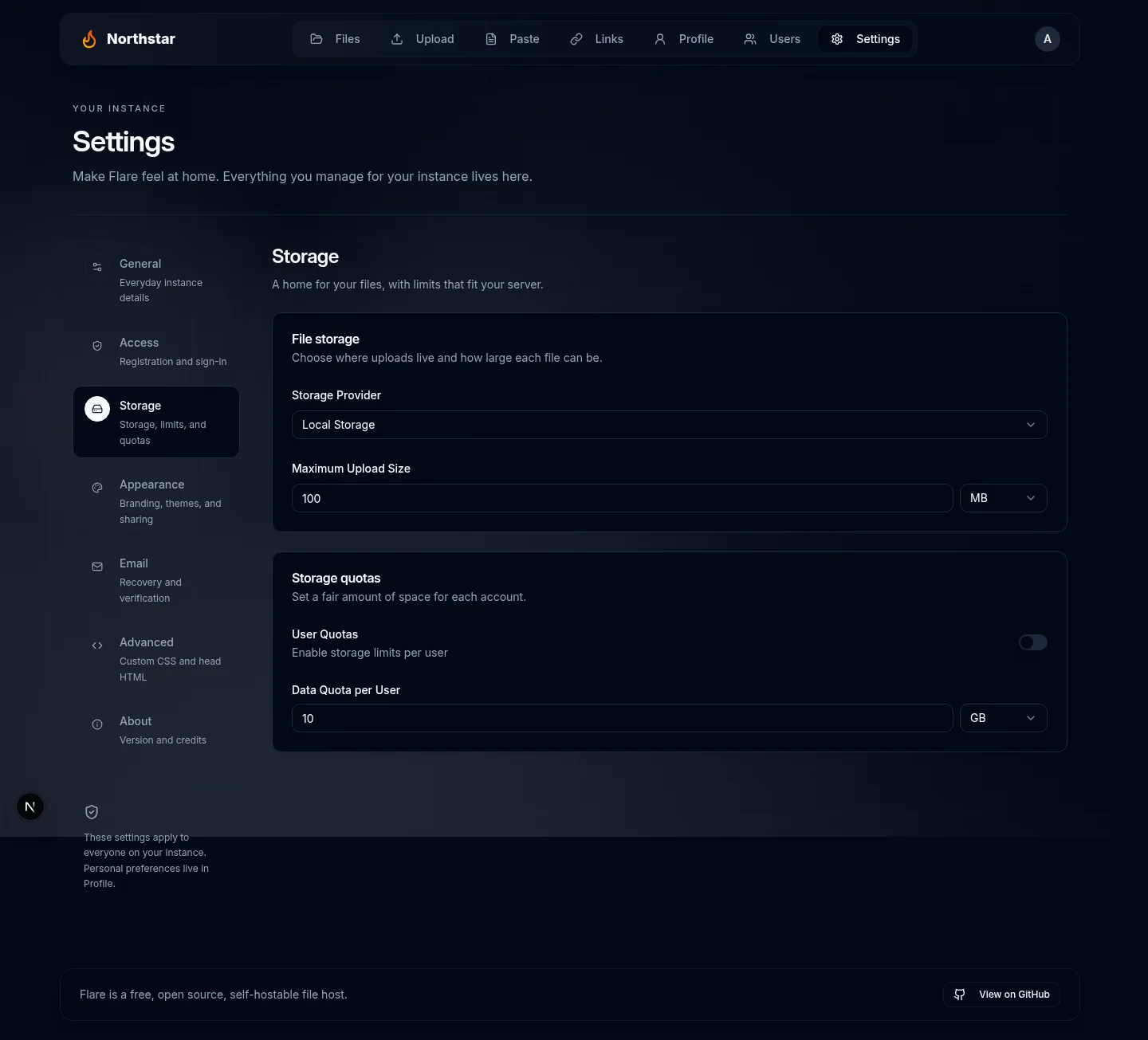Open the Storage Provider dropdown
The image size is (1148, 1040).
click(x=670, y=425)
